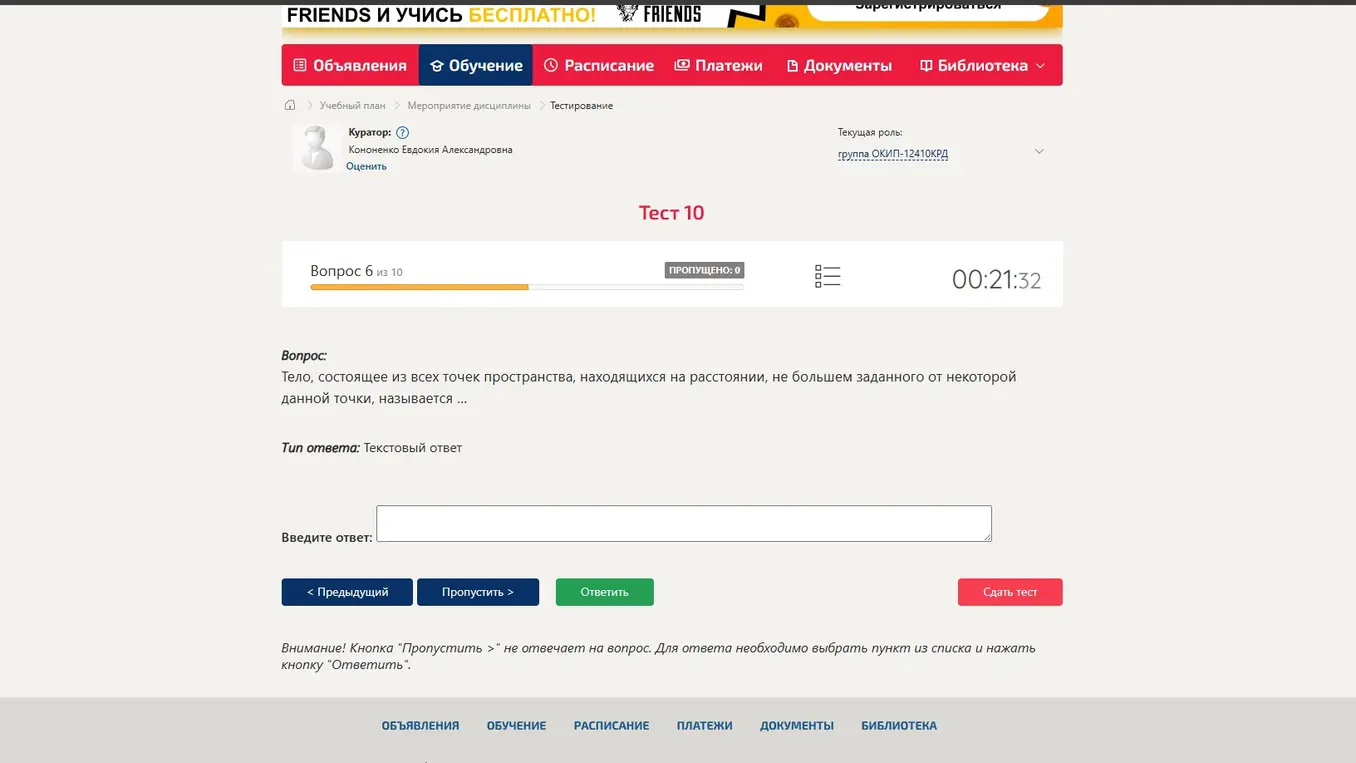Open the Объявления menu item
1356x763 pixels.
350,65
